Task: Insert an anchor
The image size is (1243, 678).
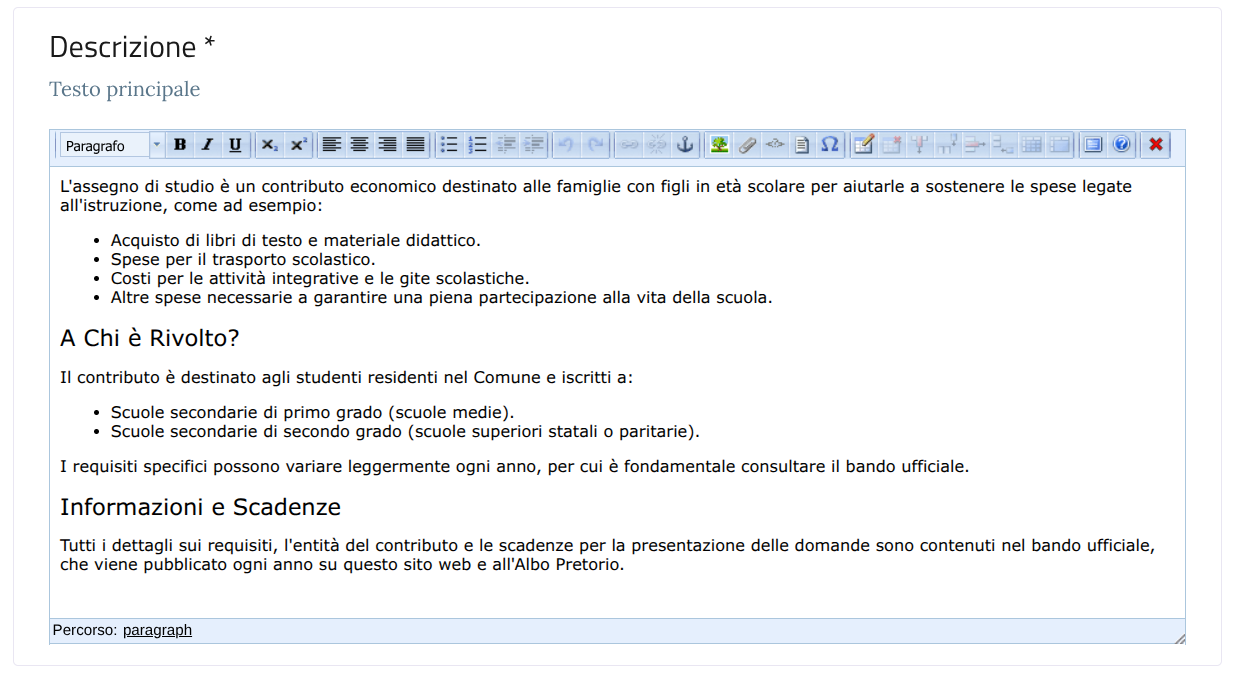Action: [685, 145]
